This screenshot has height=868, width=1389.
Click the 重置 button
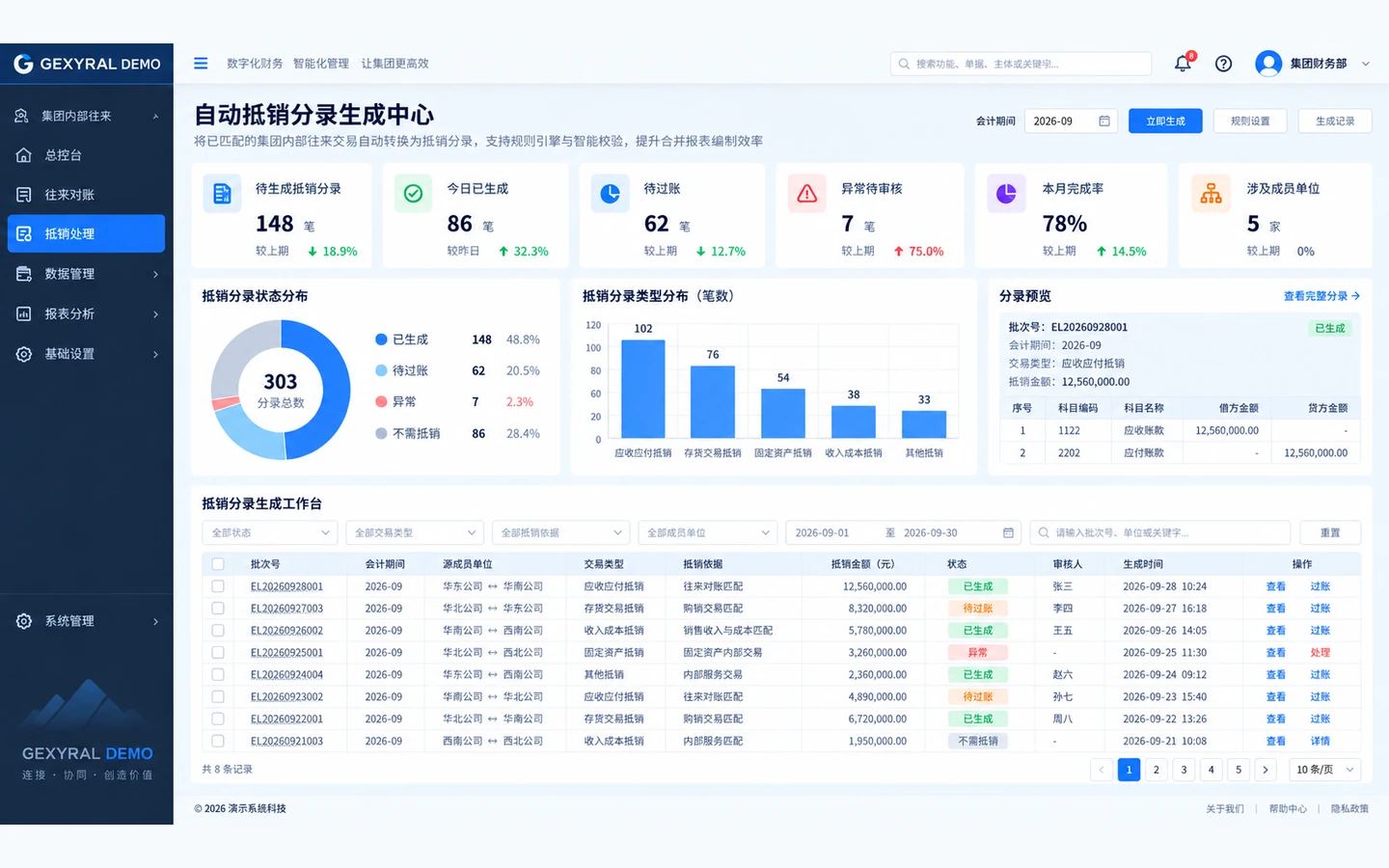1330,532
